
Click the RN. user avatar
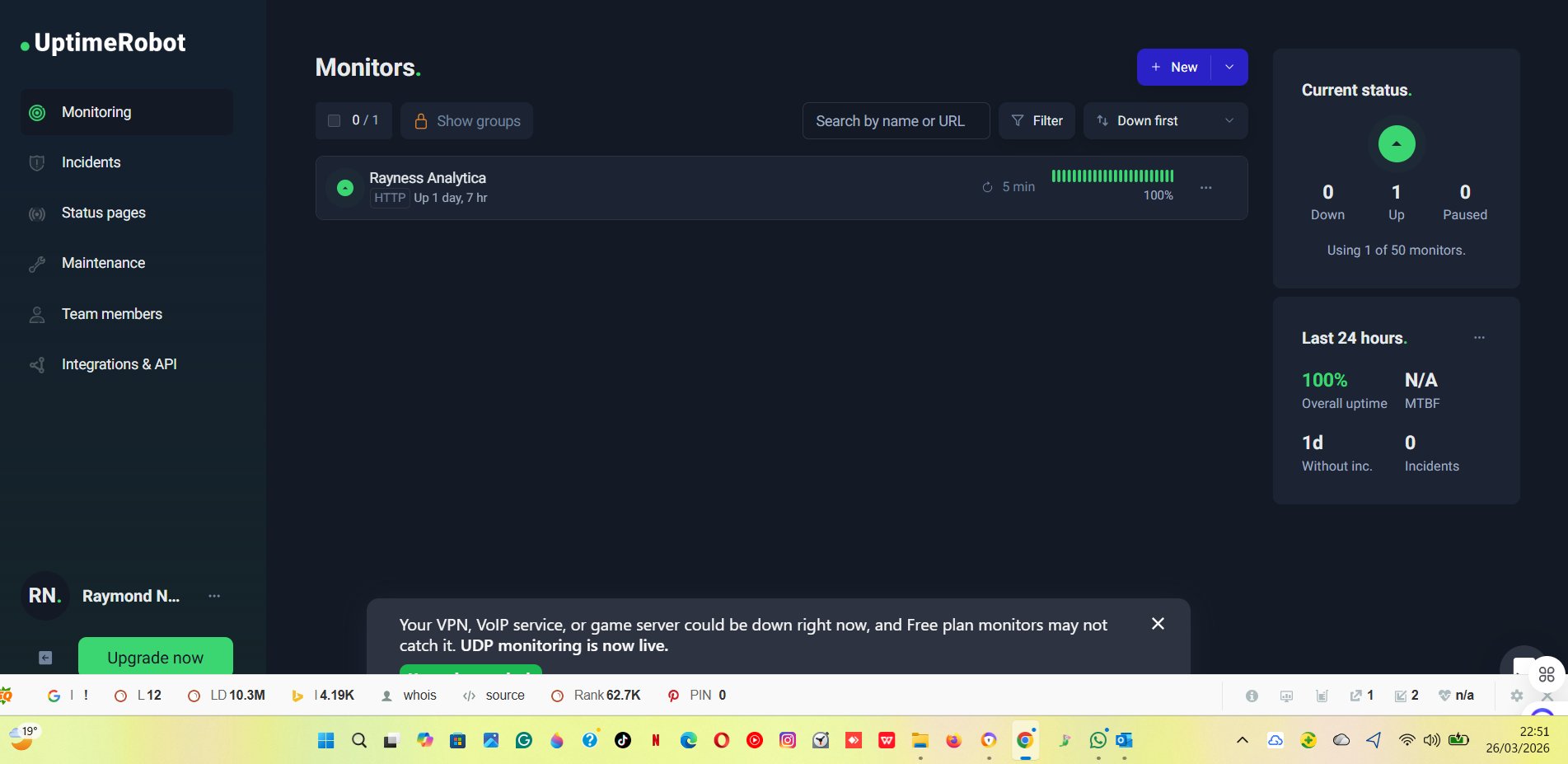tap(44, 596)
